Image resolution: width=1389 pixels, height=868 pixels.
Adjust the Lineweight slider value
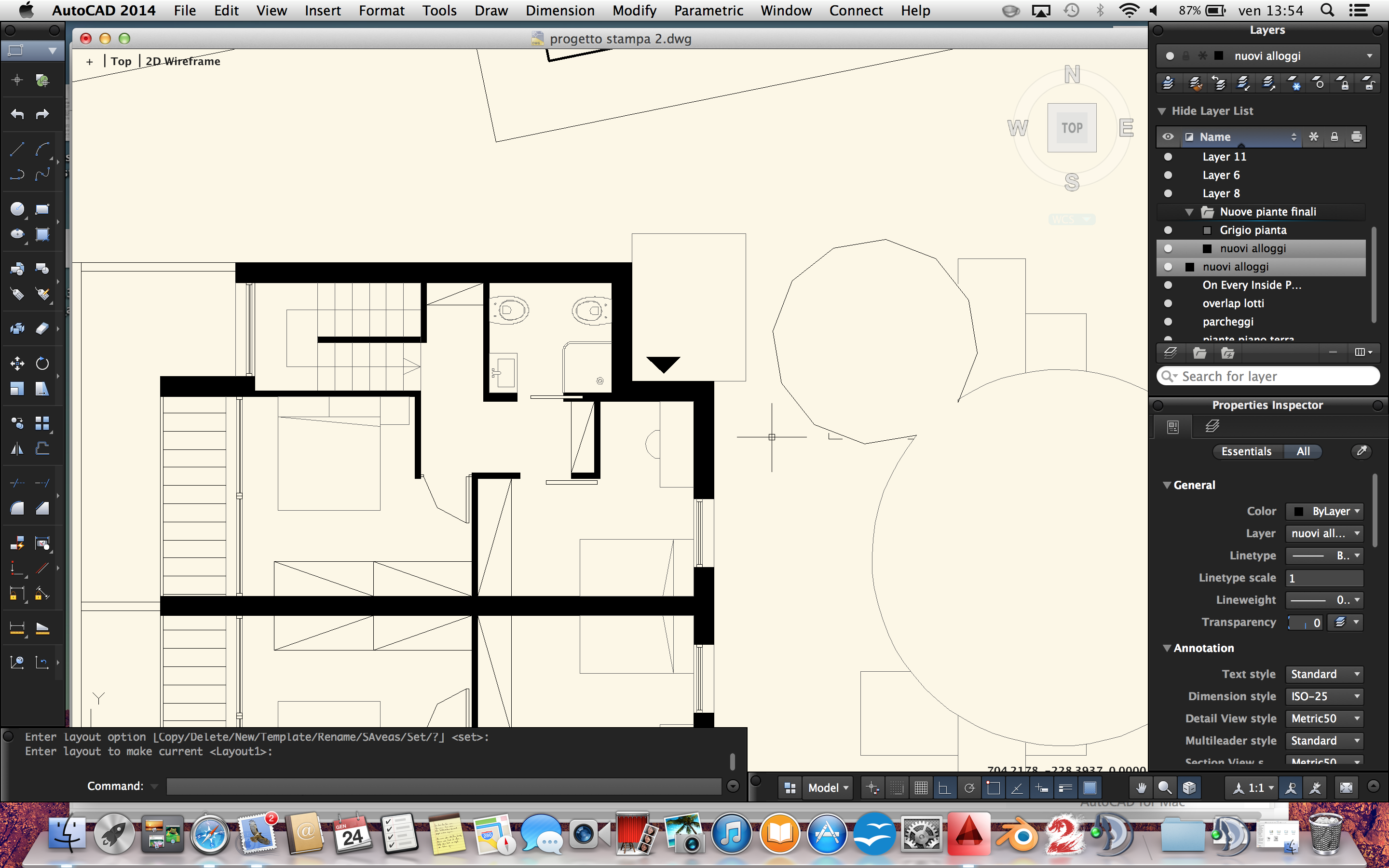coord(1324,600)
